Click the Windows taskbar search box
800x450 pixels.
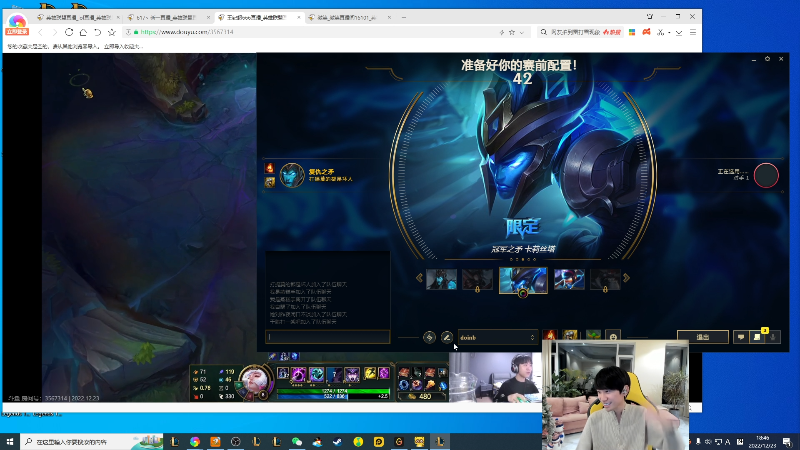pos(92,441)
